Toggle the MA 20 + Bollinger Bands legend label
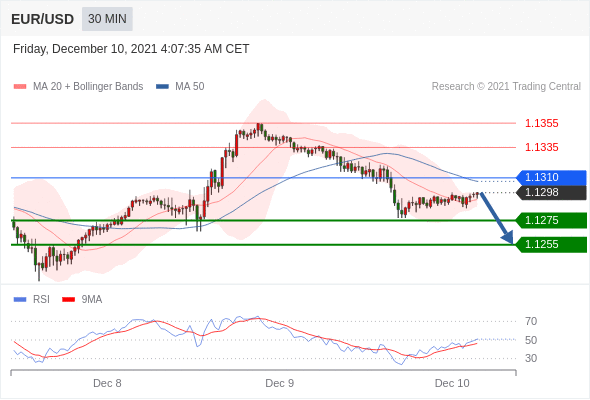 (x=88, y=87)
